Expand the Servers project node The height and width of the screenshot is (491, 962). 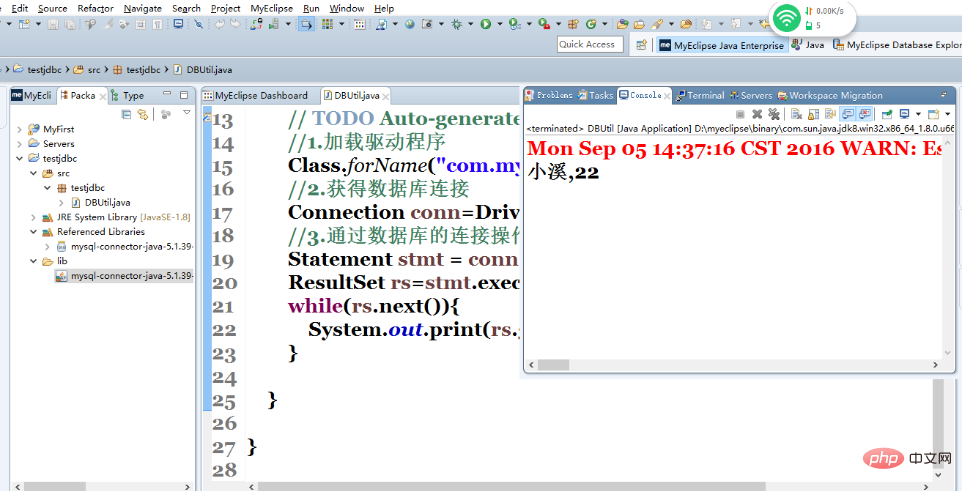coord(20,144)
